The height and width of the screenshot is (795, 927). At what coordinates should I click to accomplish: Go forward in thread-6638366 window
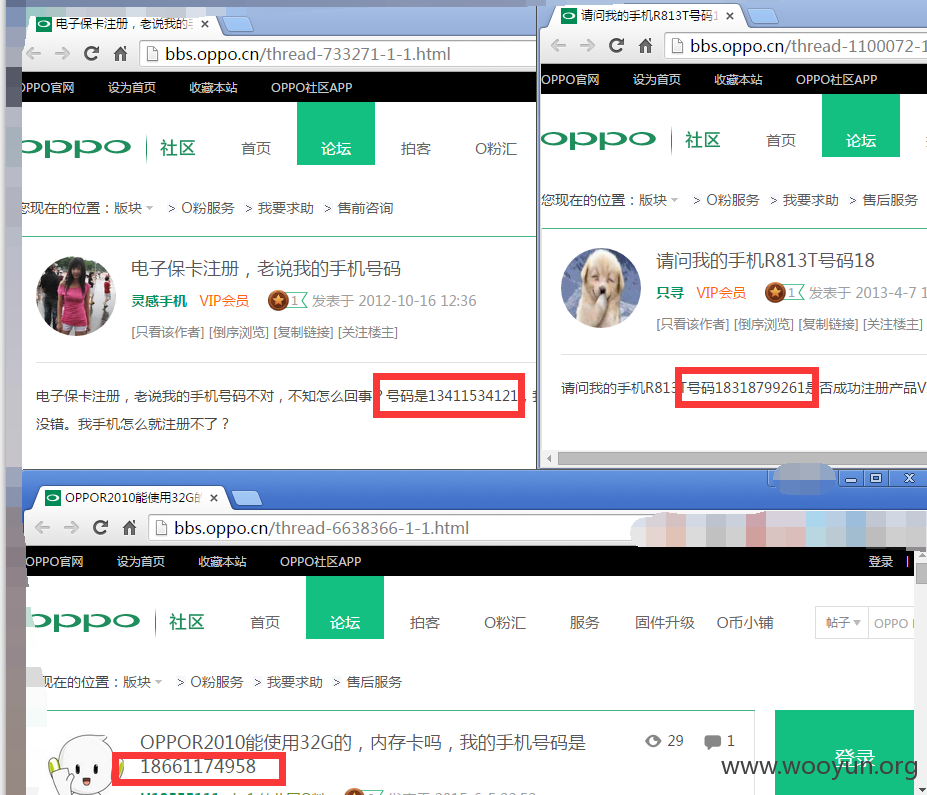pyautogui.click(x=71, y=527)
